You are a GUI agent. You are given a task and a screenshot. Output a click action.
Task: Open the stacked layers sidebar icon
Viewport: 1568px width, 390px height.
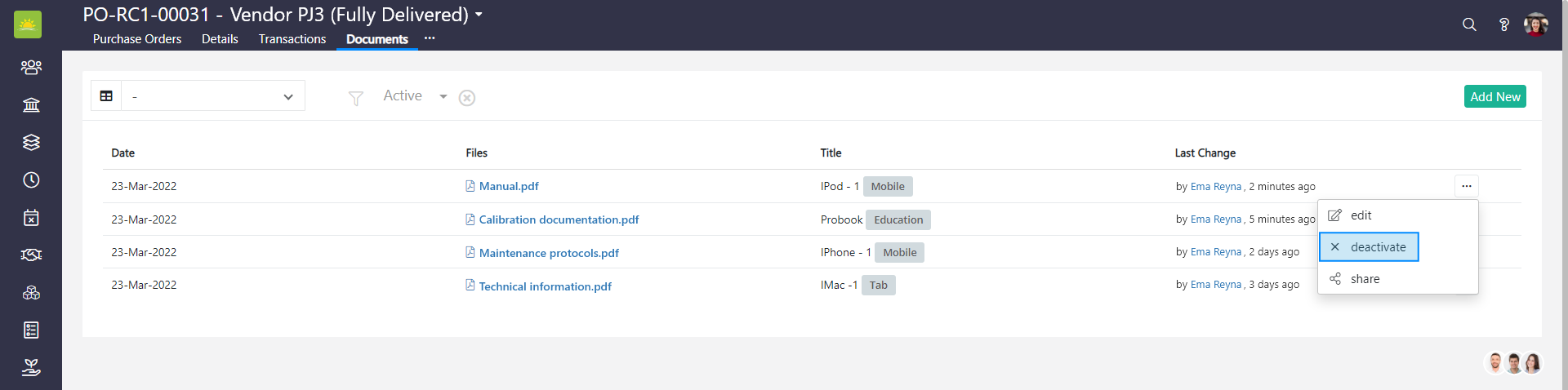(31, 142)
